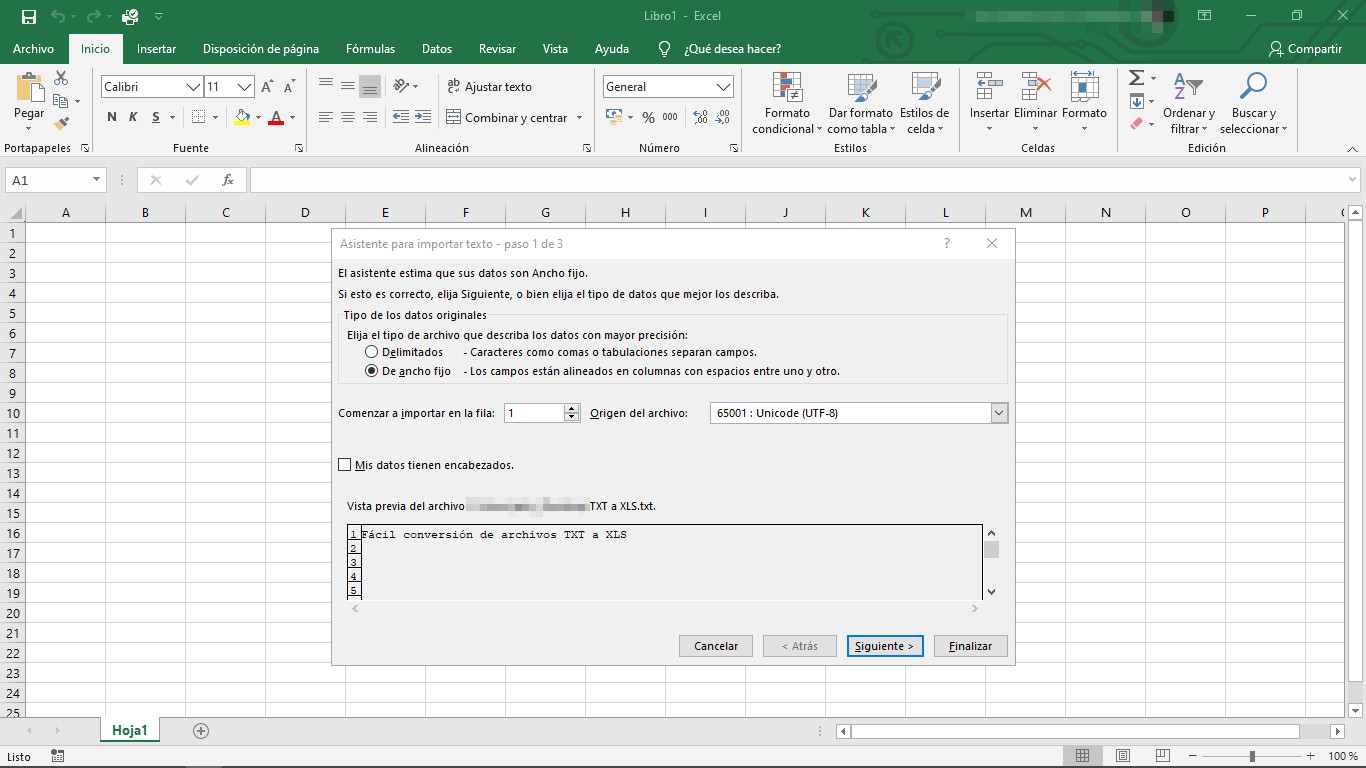This screenshot has height=768, width=1366.
Task: Open the Archivo menu
Action: (33, 48)
